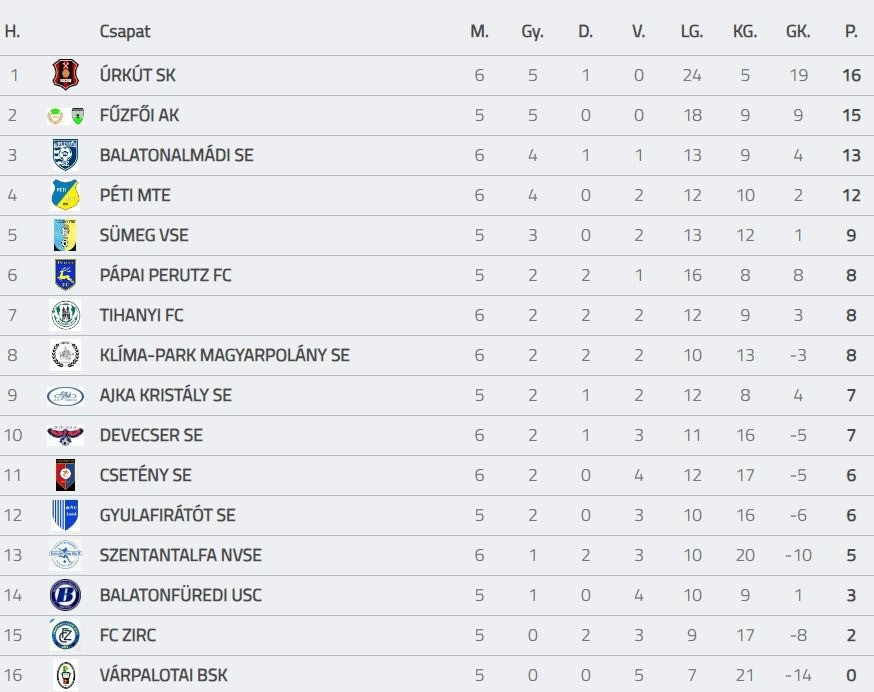Click the Devecser SE eagle emblem

pos(65,435)
